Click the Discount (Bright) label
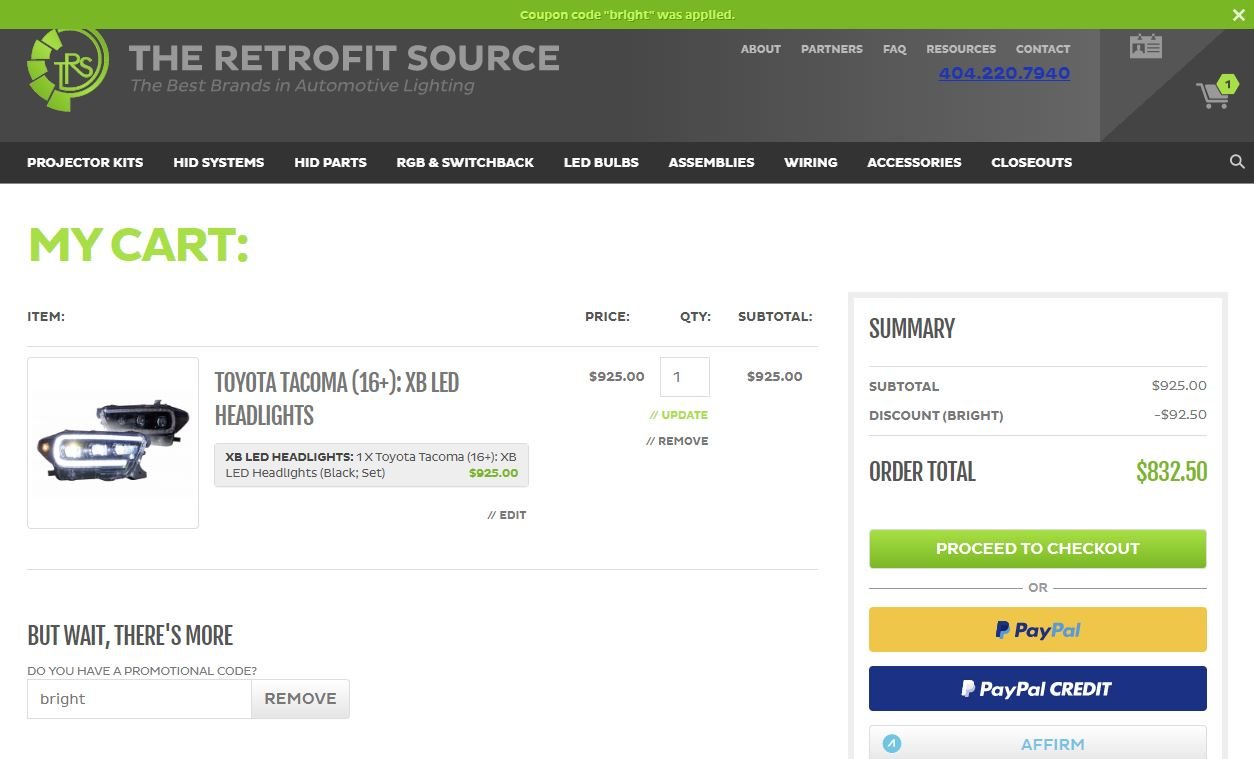Screen dimensions: 1254x759 point(936,415)
